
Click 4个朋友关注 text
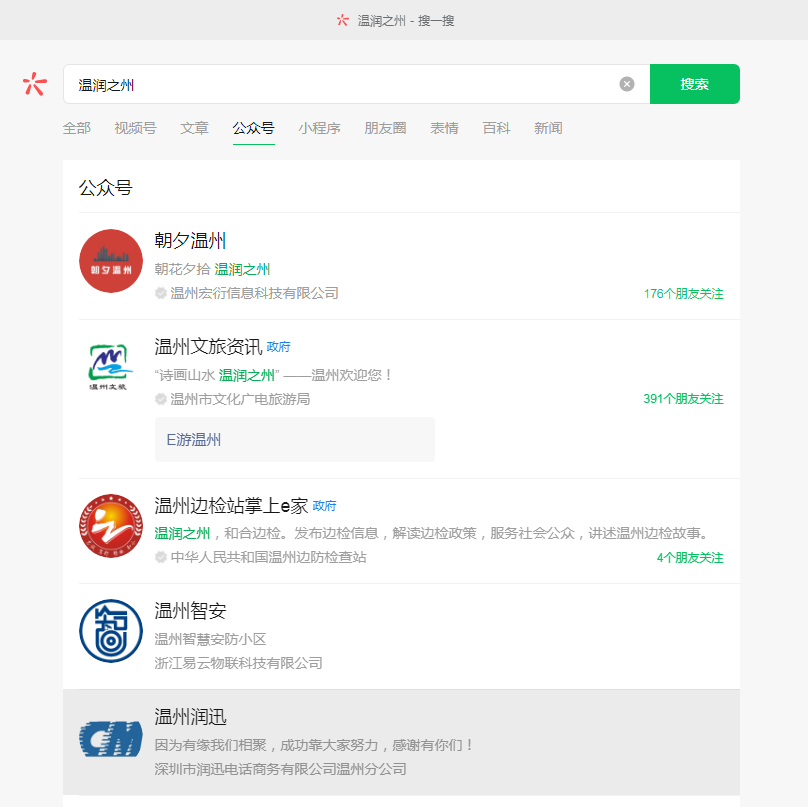[x=691, y=558]
